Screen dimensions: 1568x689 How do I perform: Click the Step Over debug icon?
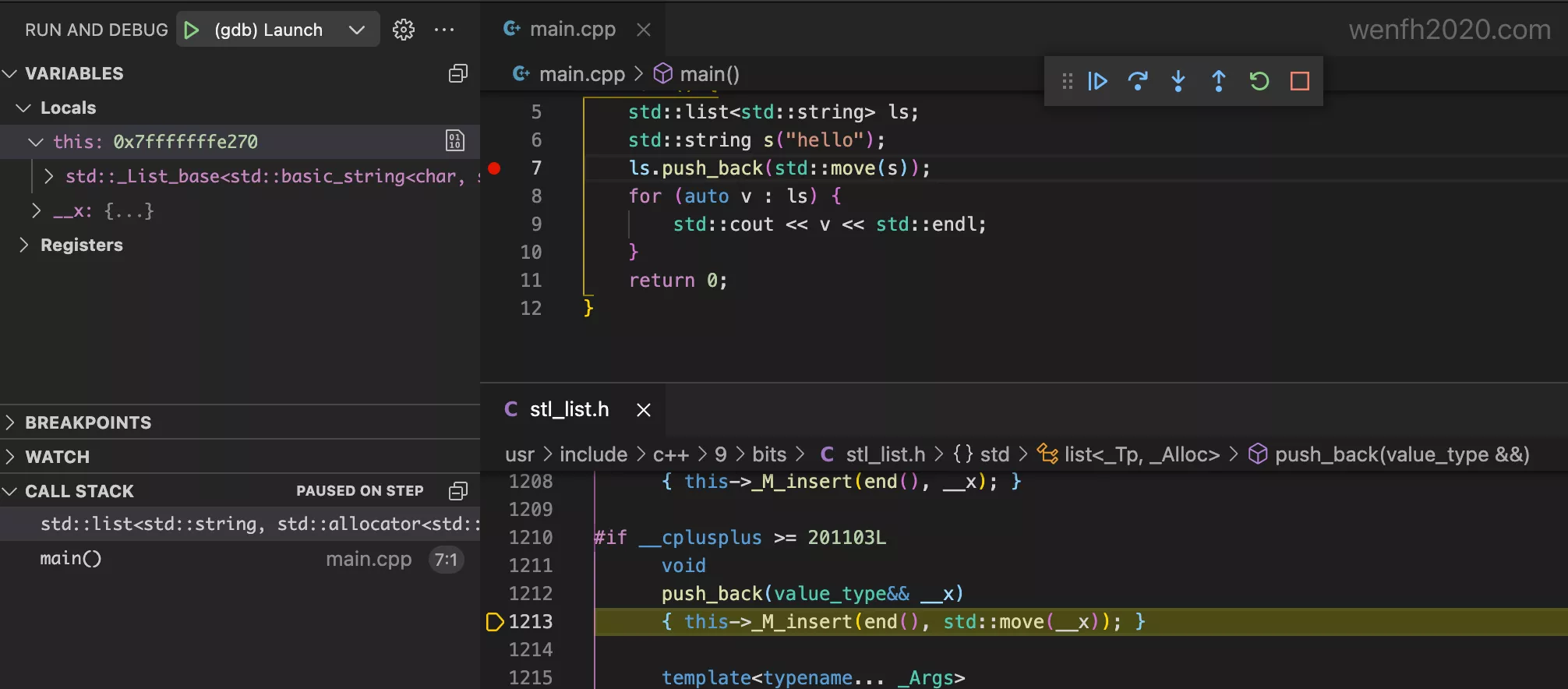point(1138,81)
